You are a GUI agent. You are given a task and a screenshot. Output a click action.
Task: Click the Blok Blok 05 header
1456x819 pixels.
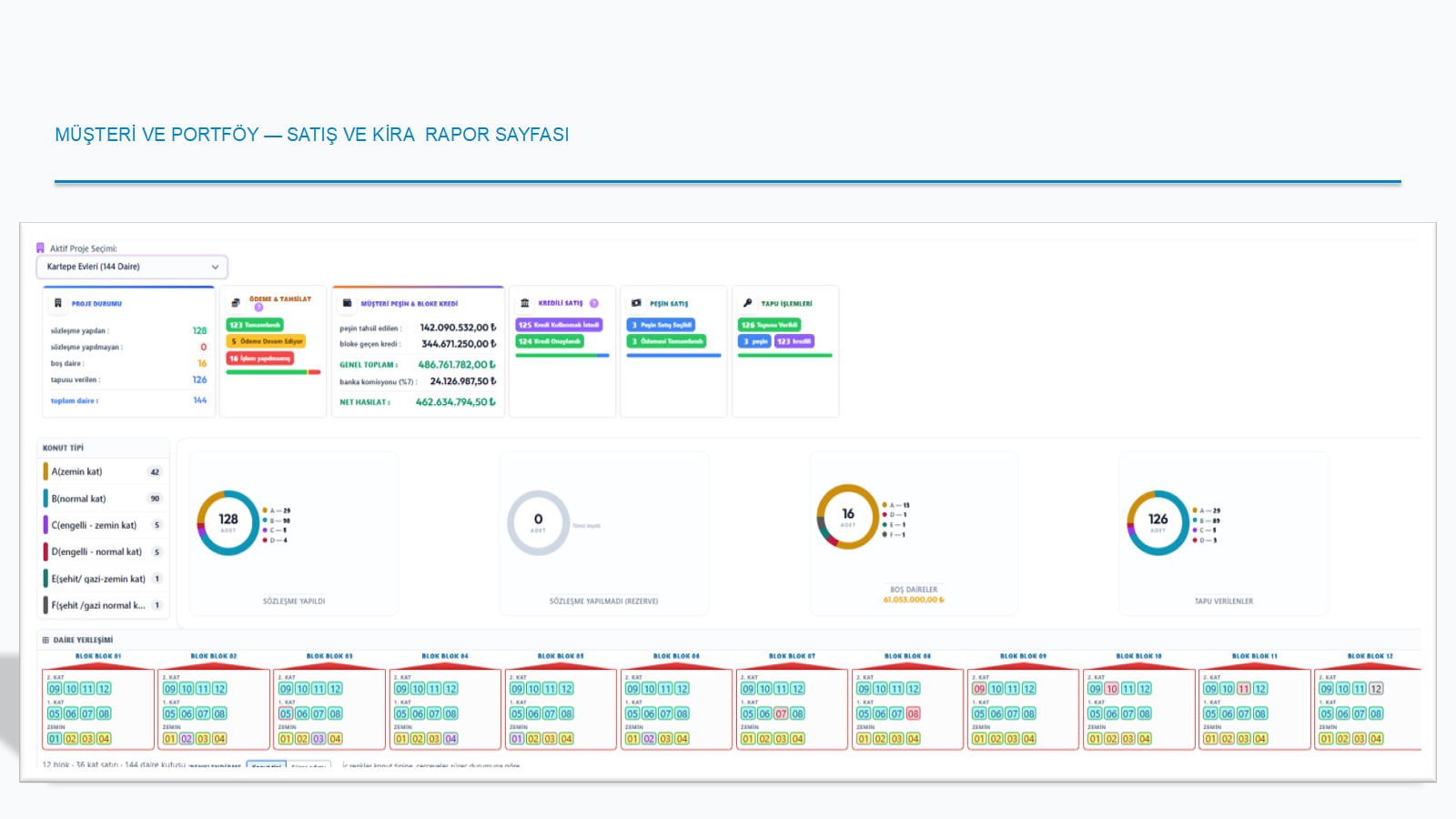click(561, 655)
